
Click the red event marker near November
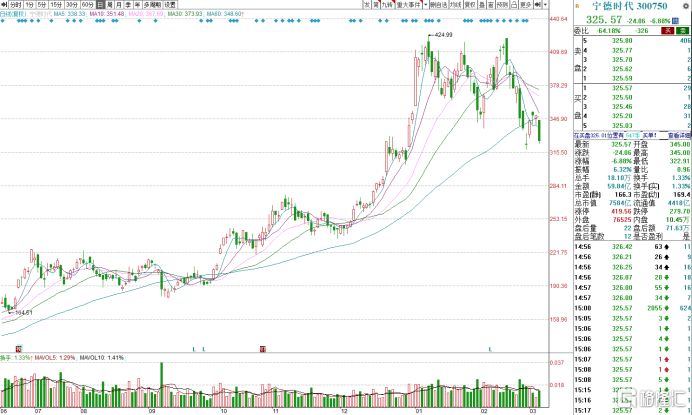pyautogui.click(x=263, y=349)
